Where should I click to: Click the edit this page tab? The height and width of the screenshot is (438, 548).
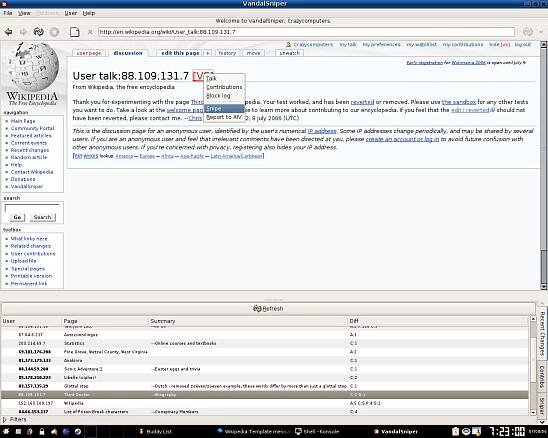click(180, 53)
